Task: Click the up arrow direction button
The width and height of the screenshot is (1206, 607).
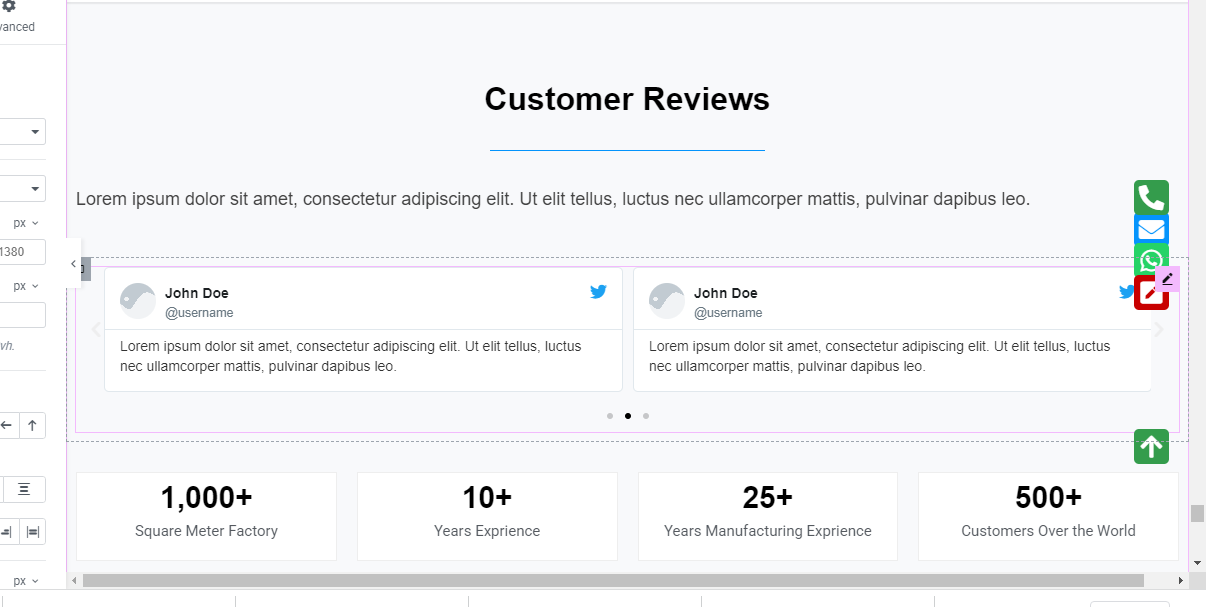Action: point(32,426)
